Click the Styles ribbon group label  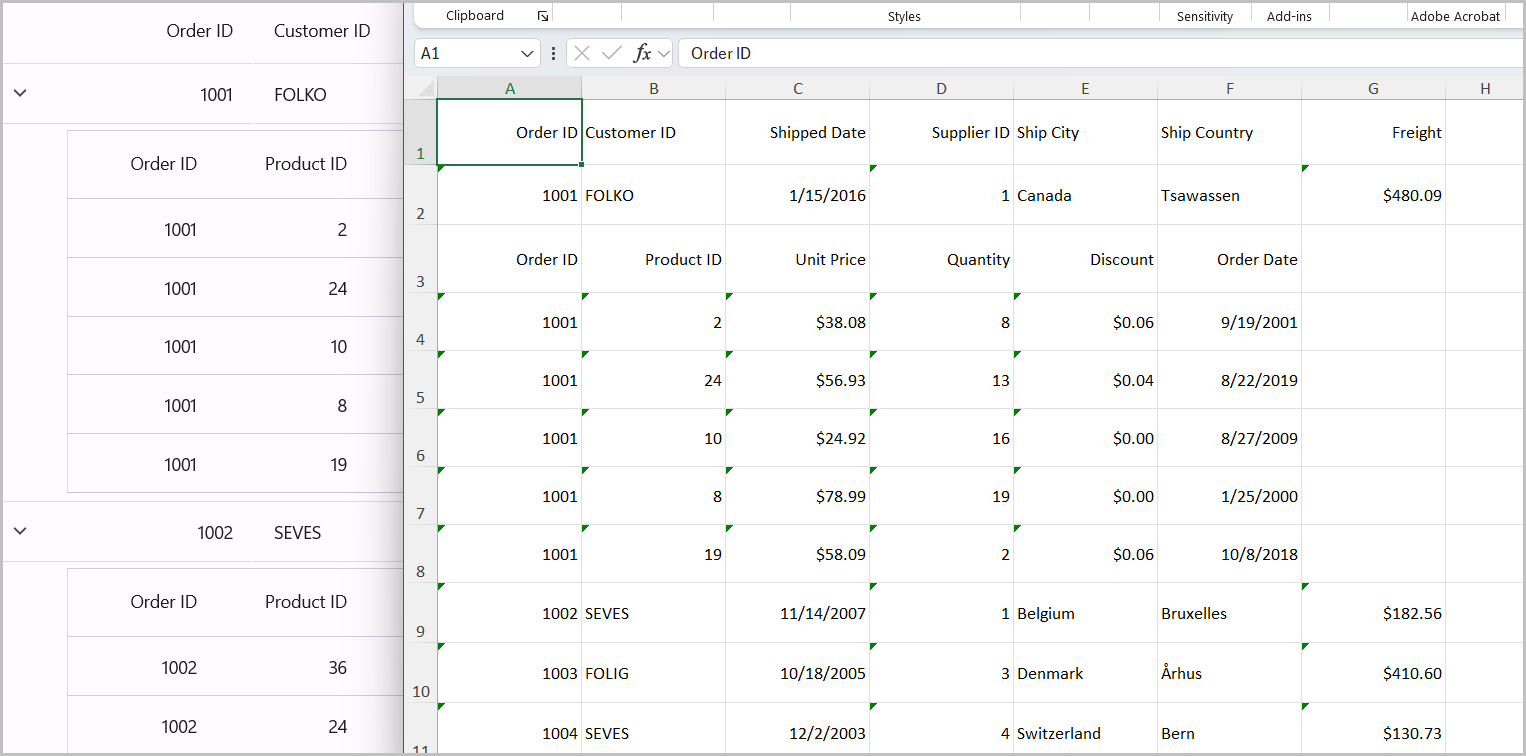[904, 15]
